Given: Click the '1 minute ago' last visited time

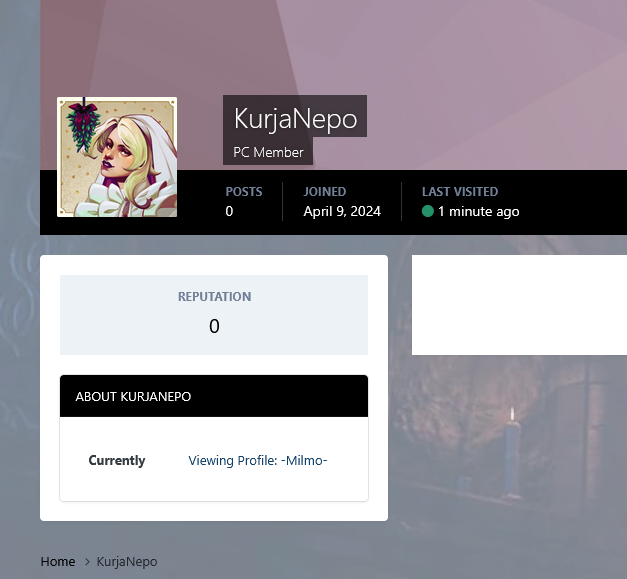Looking at the screenshot, I should 479,211.
